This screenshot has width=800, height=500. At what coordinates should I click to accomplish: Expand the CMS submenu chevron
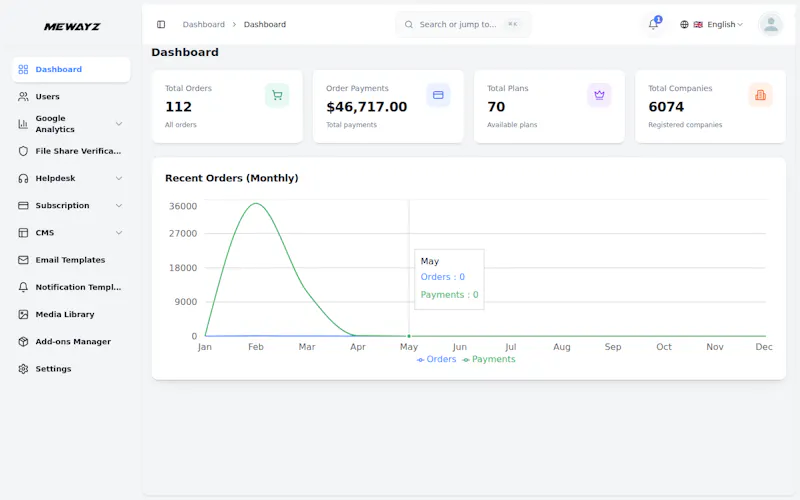pyautogui.click(x=119, y=233)
